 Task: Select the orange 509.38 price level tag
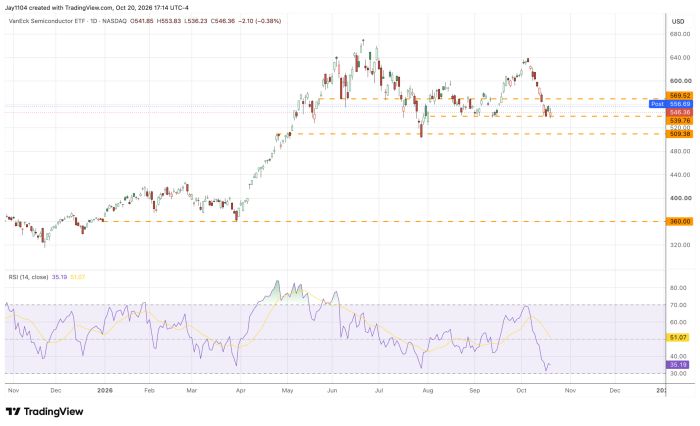[679, 134]
